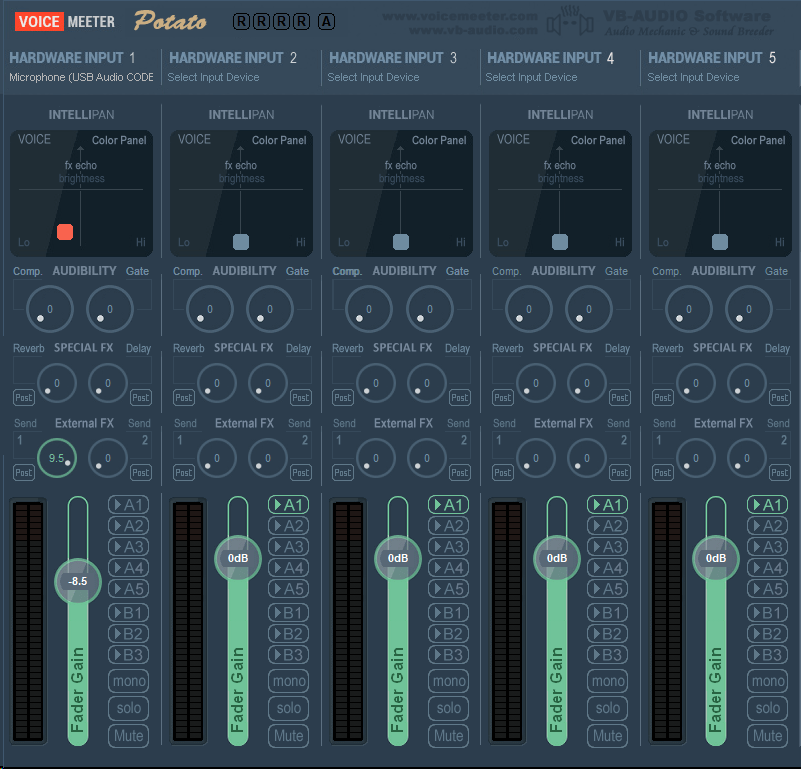
Task: Click the first R icon in header
Action: pos(241,21)
